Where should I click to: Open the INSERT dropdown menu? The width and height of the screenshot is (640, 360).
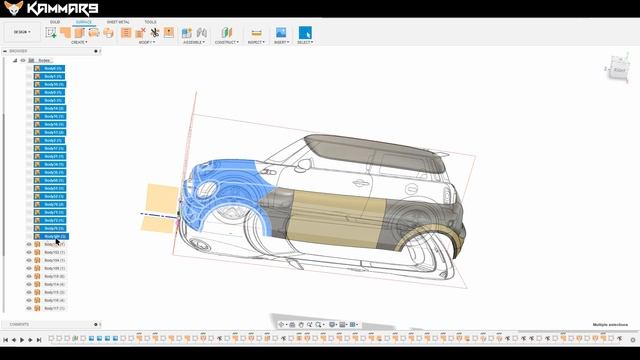click(282, 42)
